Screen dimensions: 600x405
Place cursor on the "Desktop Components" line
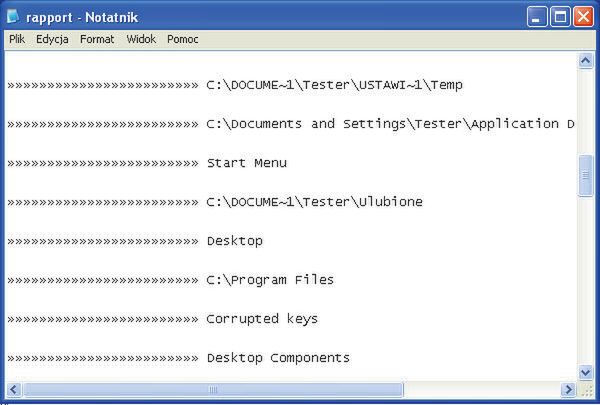[278, 358]
